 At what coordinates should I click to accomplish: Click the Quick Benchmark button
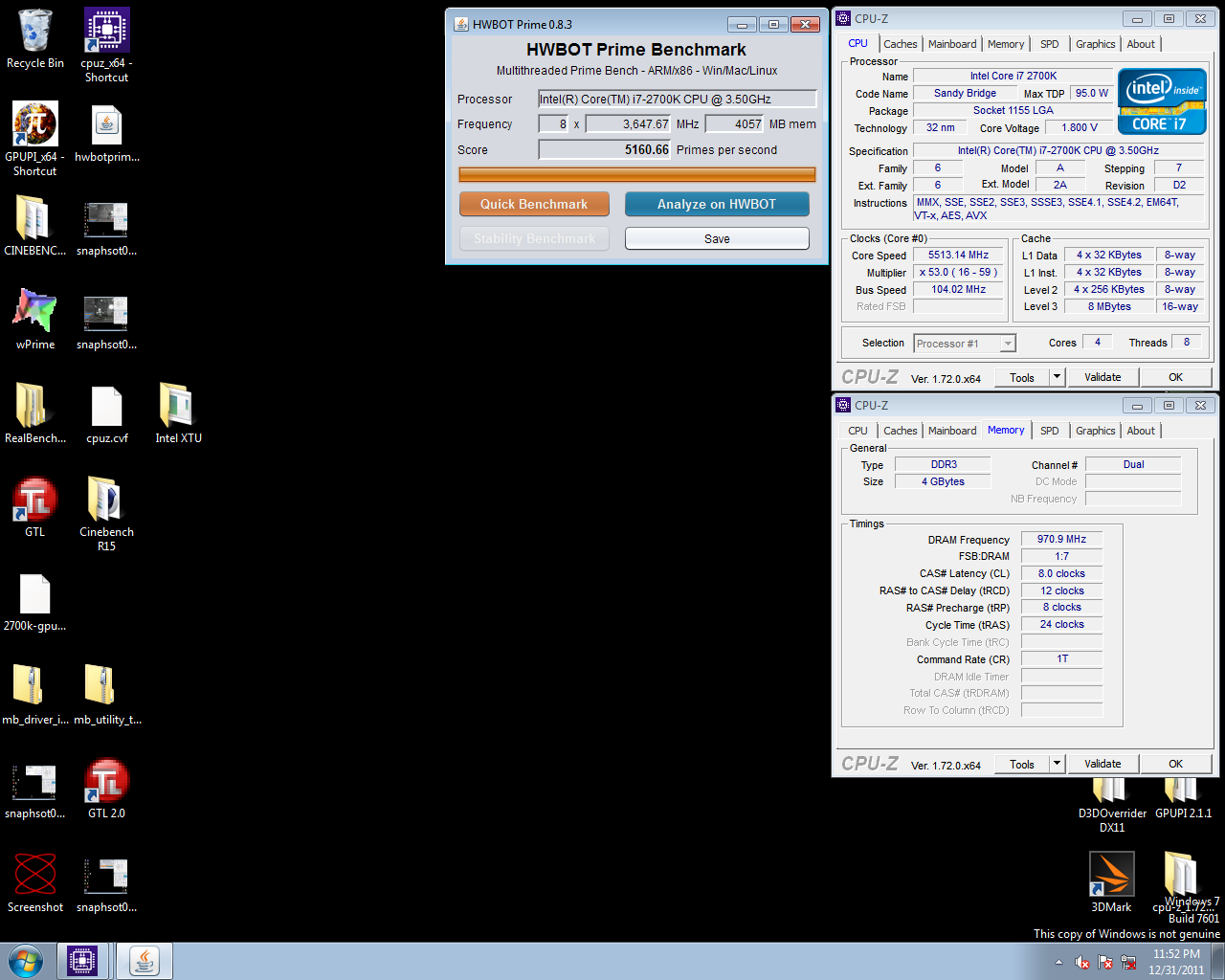534,204
